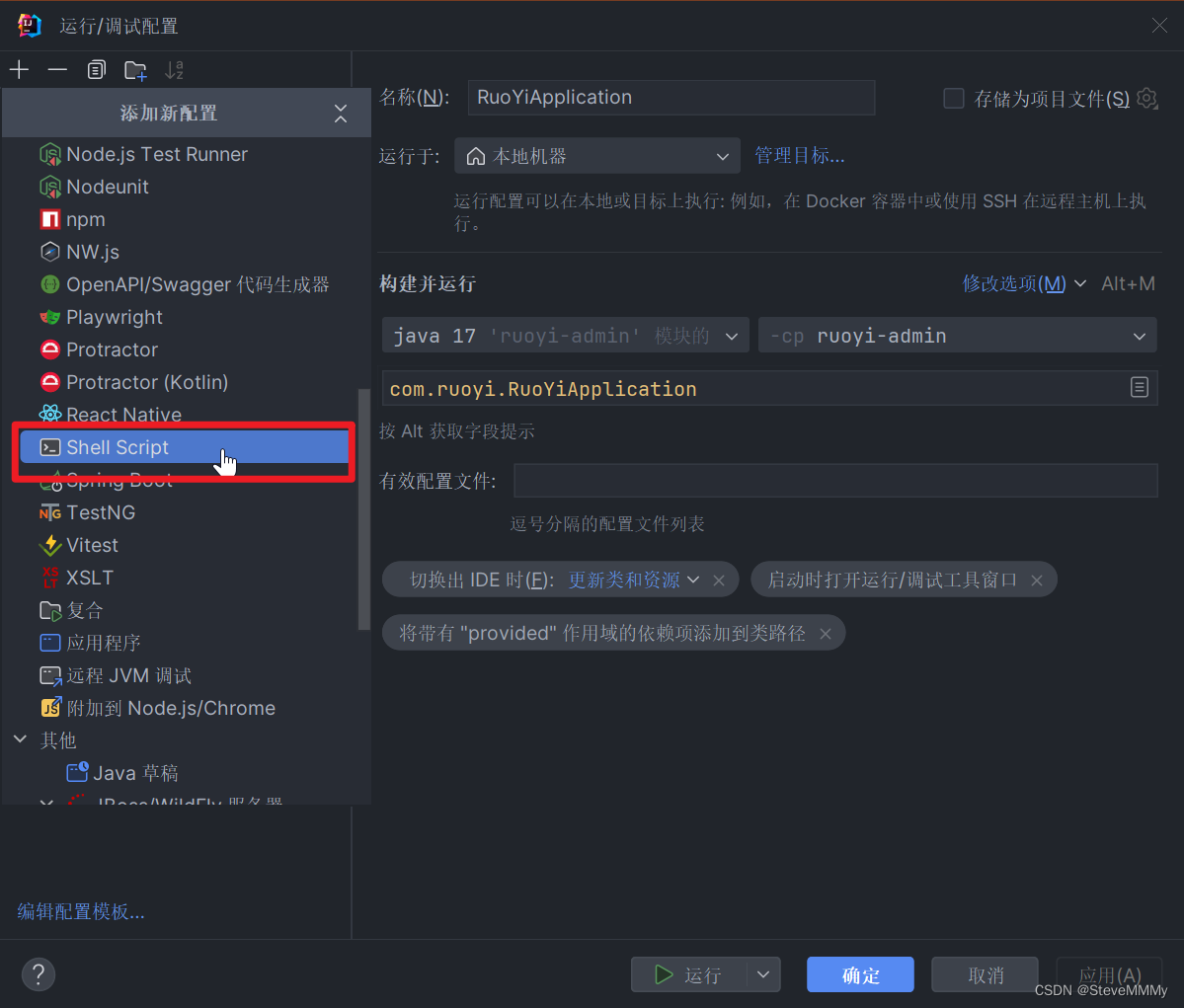Screen dimensions: 1184x1008
Task: Sort configurations alphabetically icon
Action: coord(175,70)
